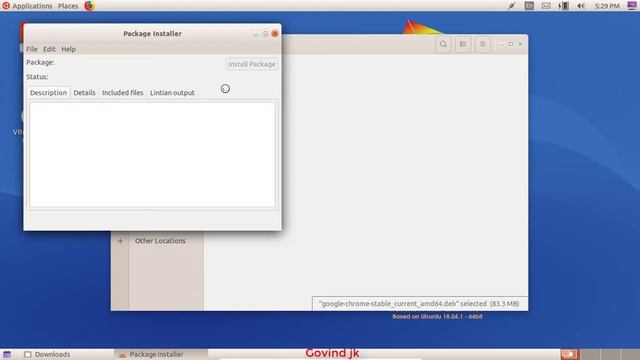Maximize the file manager window
The width and height of the screenshot is (640, 360).
click(x=511, y=44)
